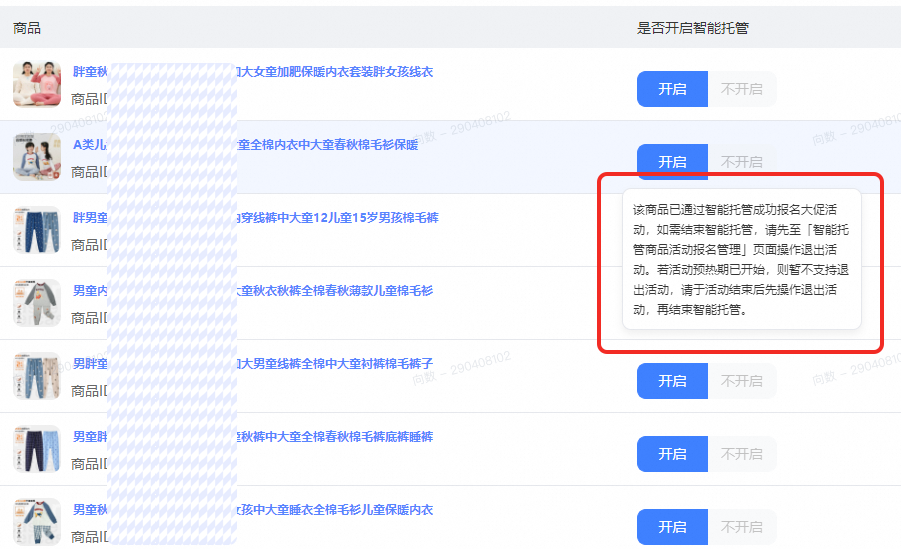
Task: Enable 开启 for 男胖童 大男童线裤 row
Action: [672, 381]
